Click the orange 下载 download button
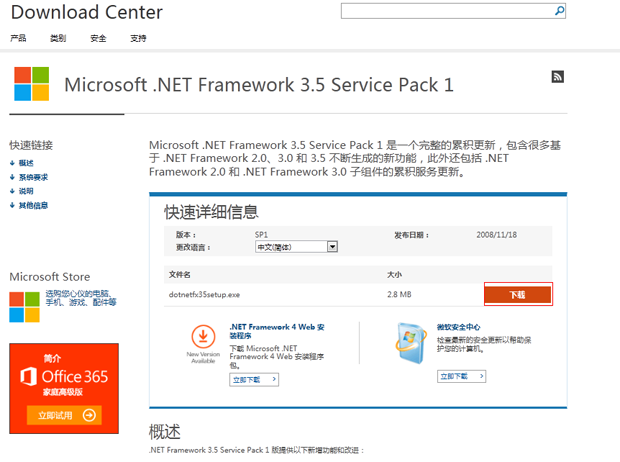 518,295
